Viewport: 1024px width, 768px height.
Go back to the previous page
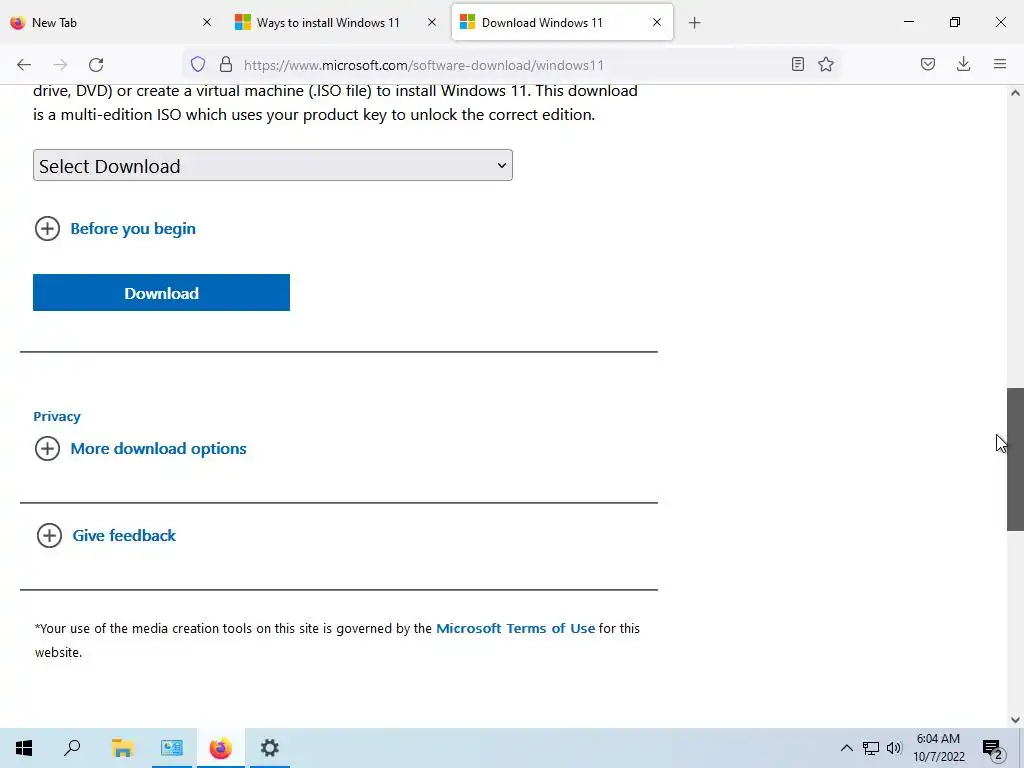tap(24, 65)
